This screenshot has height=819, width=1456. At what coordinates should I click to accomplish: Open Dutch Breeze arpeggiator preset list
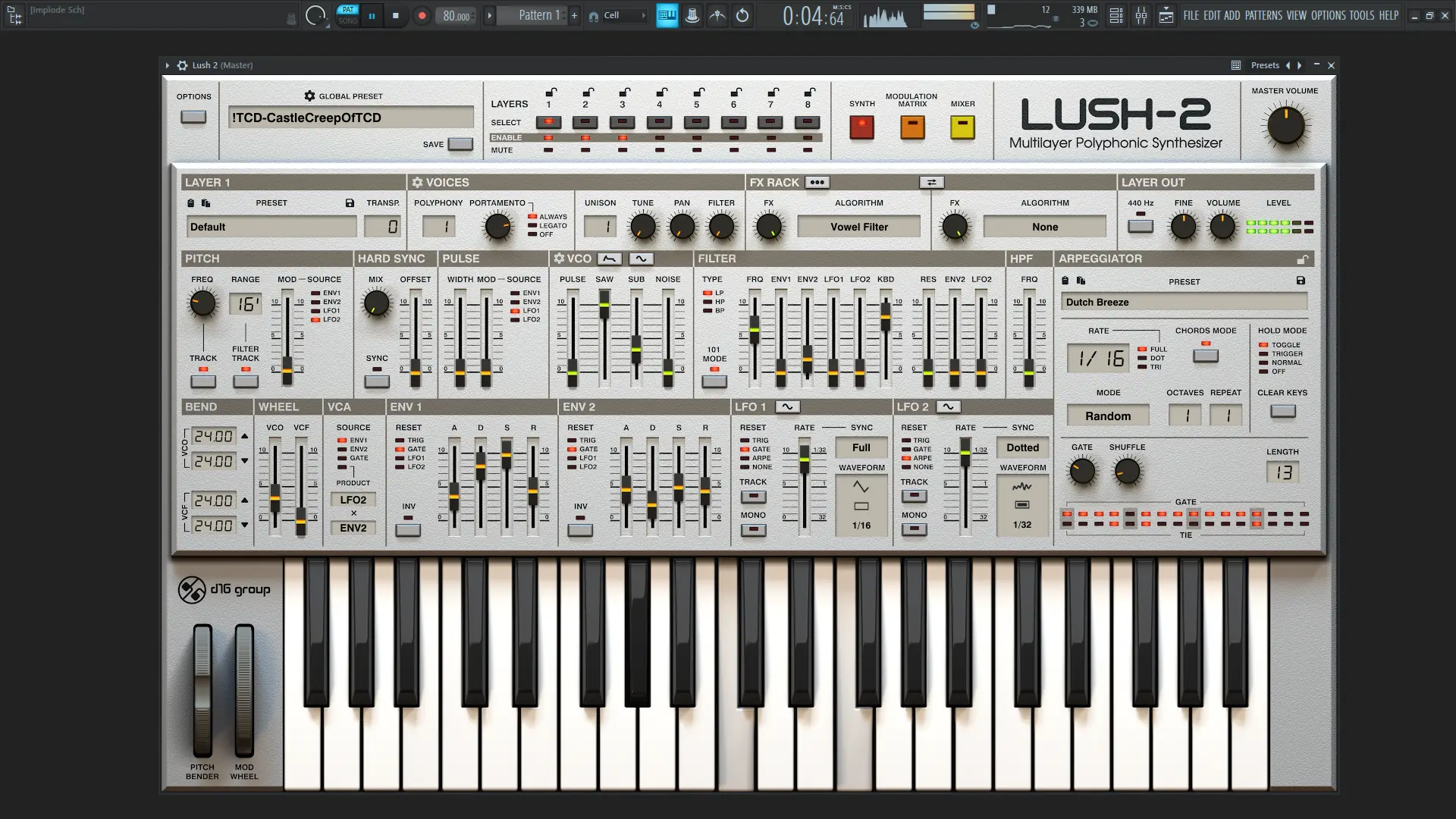(x=1183, y=302)
